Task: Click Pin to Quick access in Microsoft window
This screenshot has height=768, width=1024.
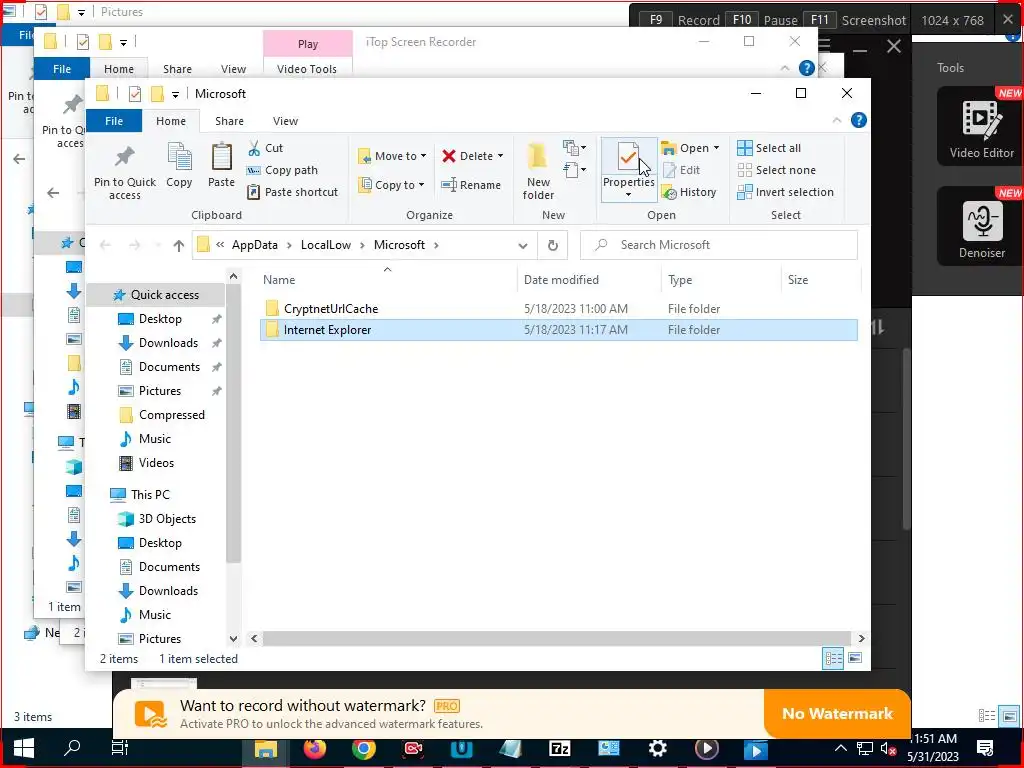Action: (125, 171)
